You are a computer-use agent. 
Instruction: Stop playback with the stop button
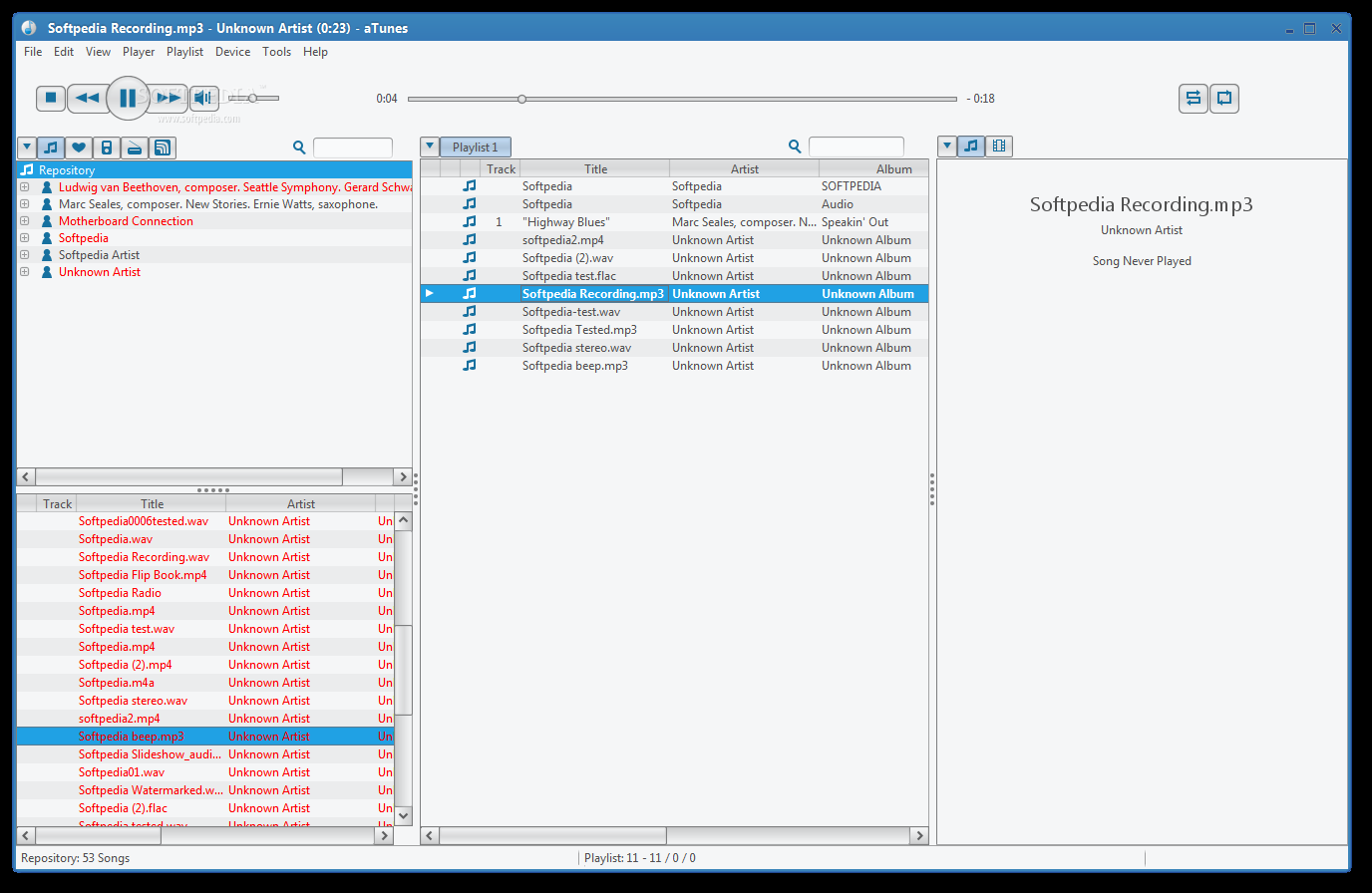pos(51,98)
